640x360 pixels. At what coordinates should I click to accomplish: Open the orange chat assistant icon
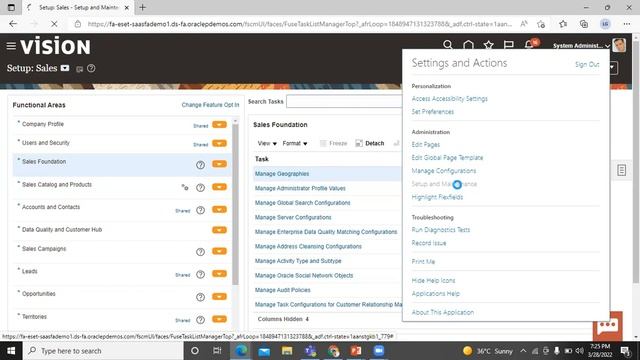click(608, 326)
